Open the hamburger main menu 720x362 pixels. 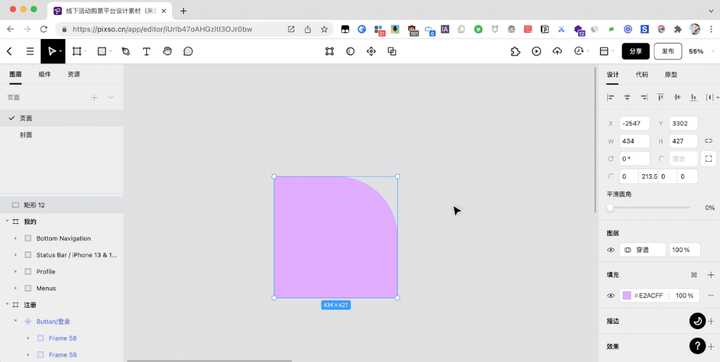tap(30, 51)
